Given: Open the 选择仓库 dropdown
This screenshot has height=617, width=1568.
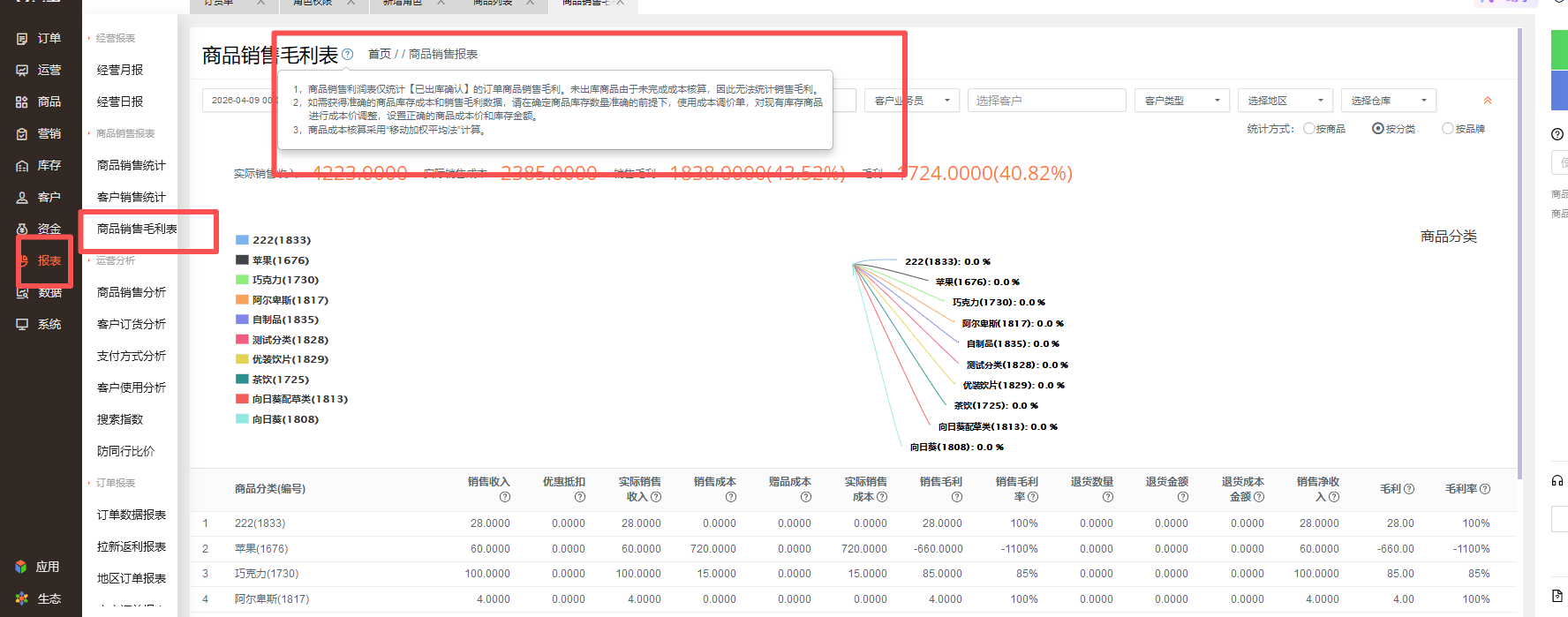Looking at the screenshot, I should pyautogui.click(x=1389, y=101).
